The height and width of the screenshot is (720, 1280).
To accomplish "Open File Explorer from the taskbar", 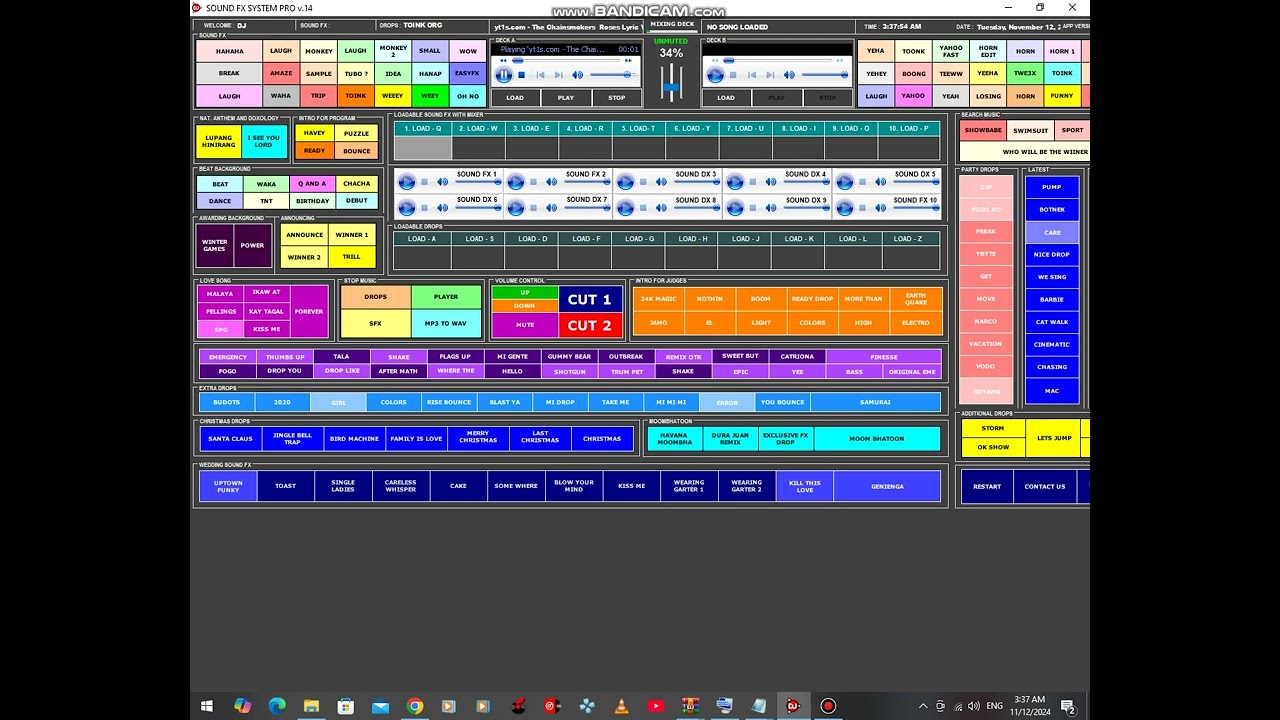I will coord(311,706).
